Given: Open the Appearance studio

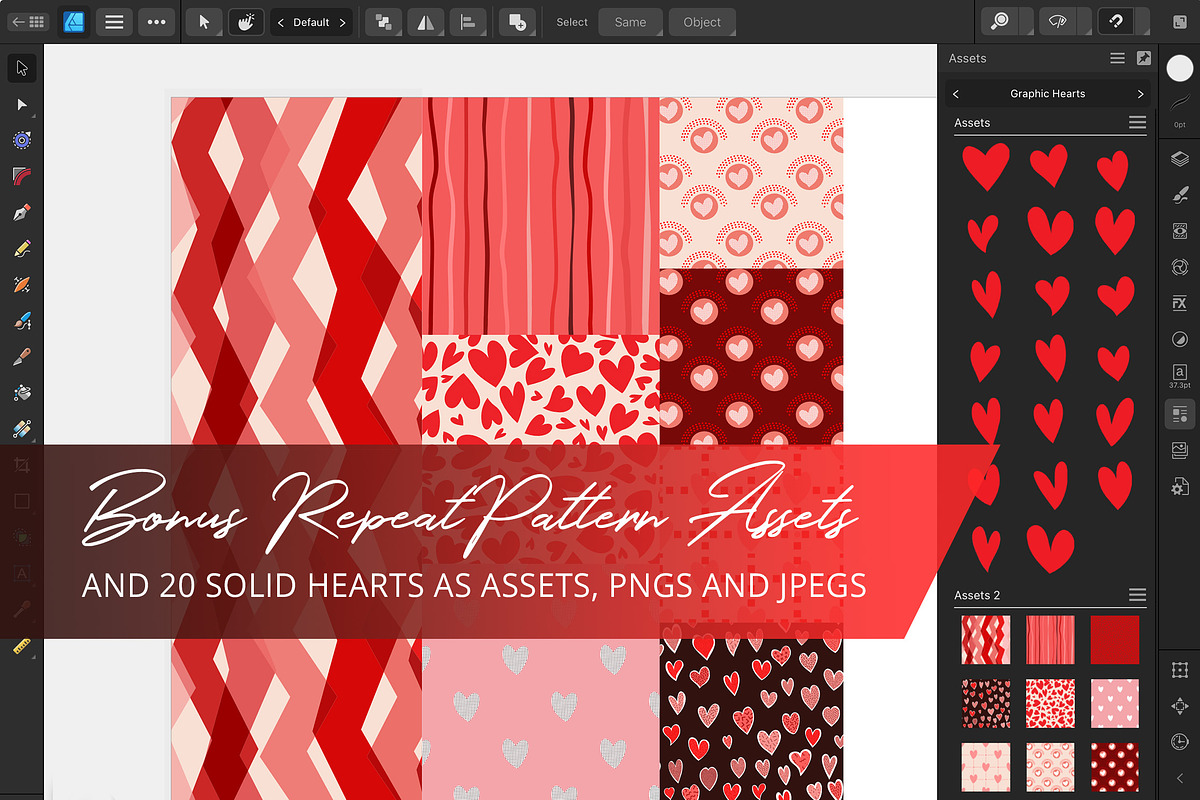Looking at the screenshot, I should point(1180,231).
